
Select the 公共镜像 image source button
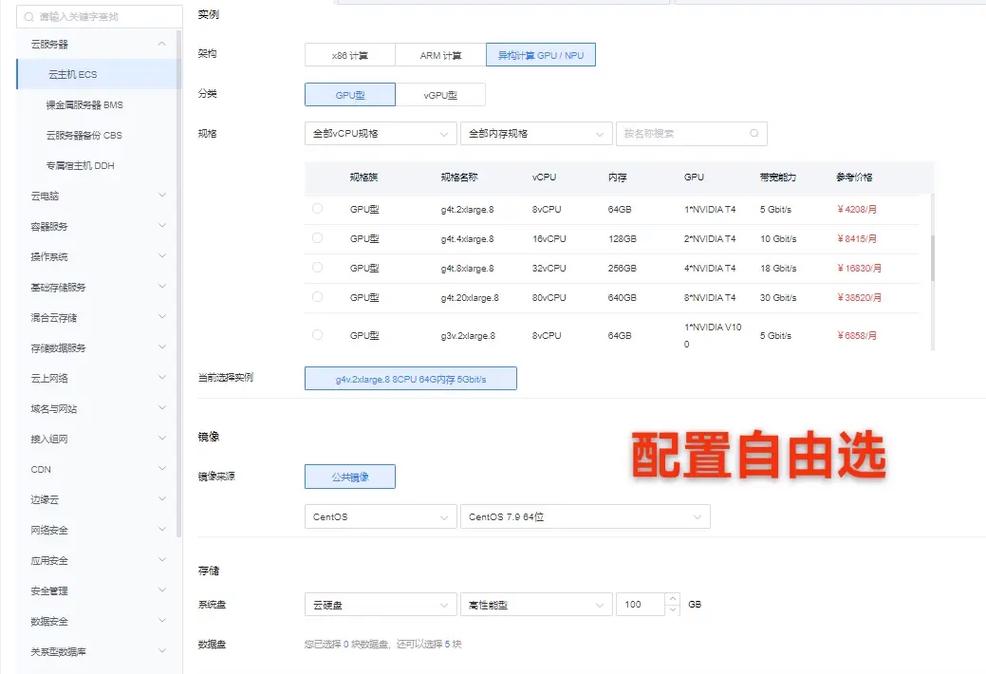(350, 477)
